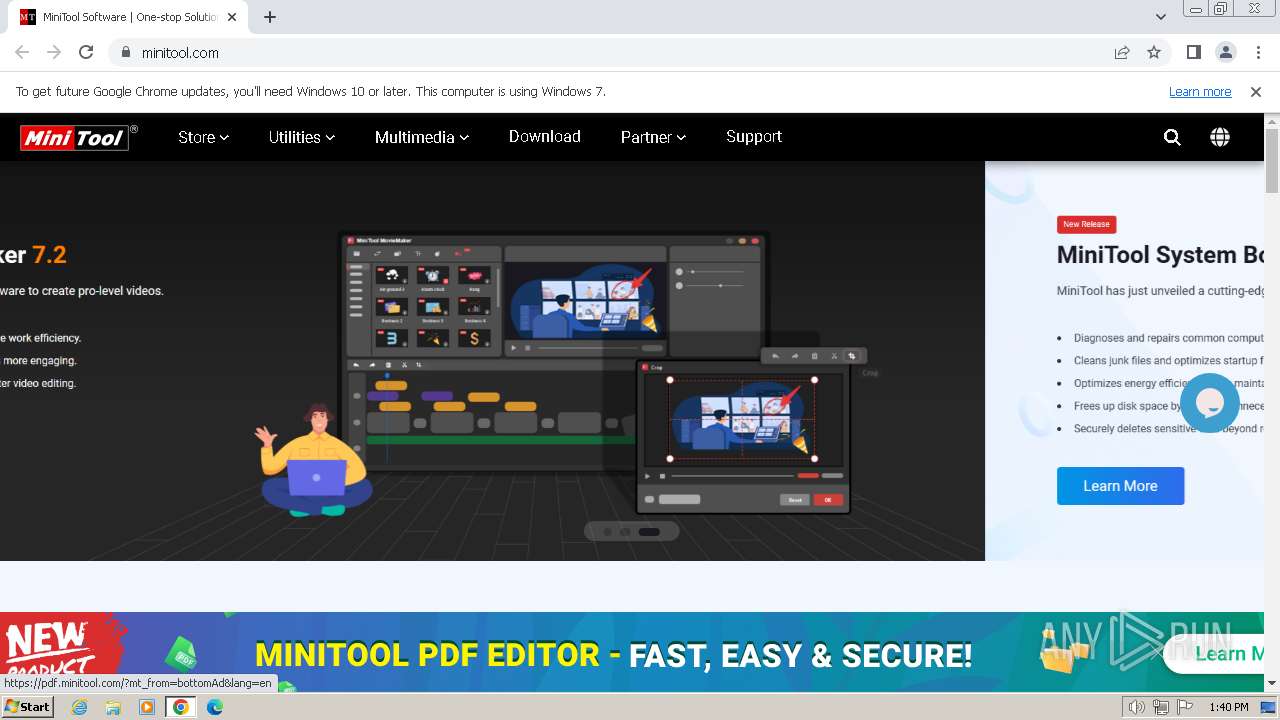
Task: Bookmark this tab with star icon
Action: (x=1154, y=52)
